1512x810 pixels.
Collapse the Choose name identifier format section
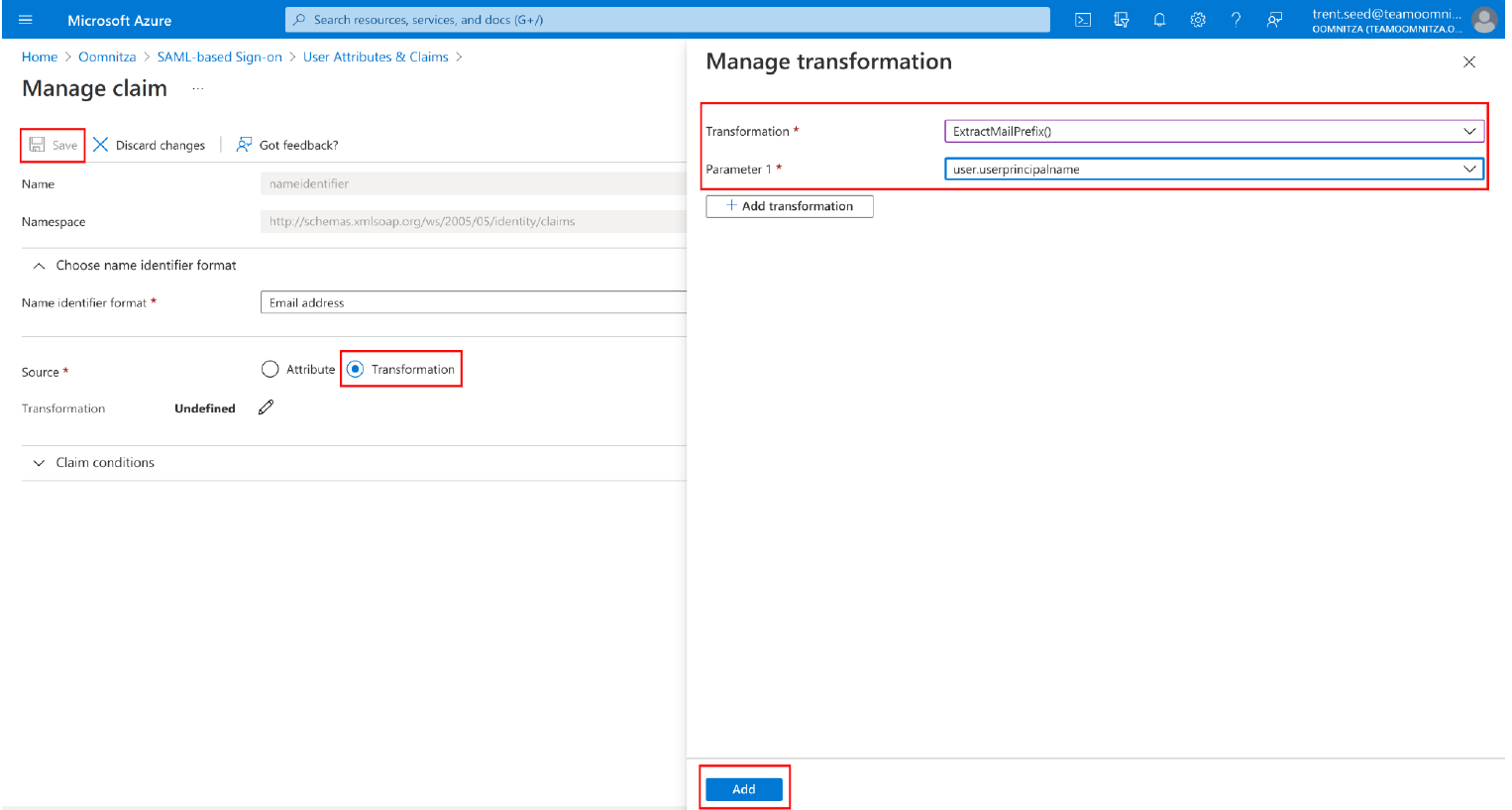(x=40, y=266)
